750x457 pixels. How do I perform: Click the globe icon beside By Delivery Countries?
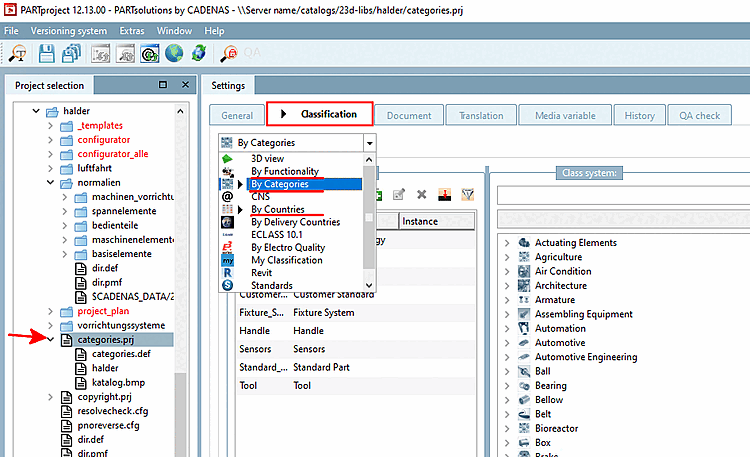(x=228, y=222)
